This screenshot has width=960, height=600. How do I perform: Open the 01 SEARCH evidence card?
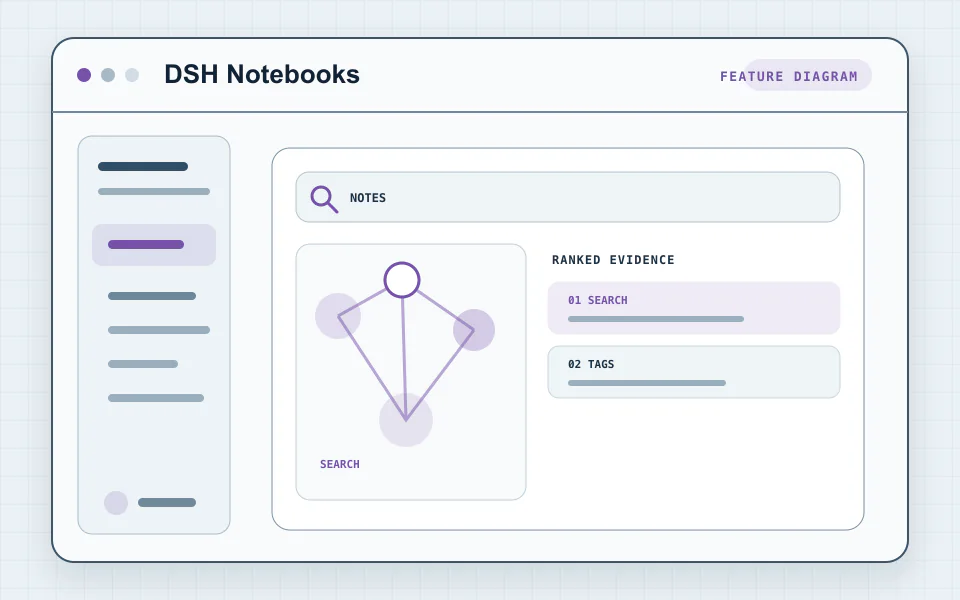coord(694,308)
